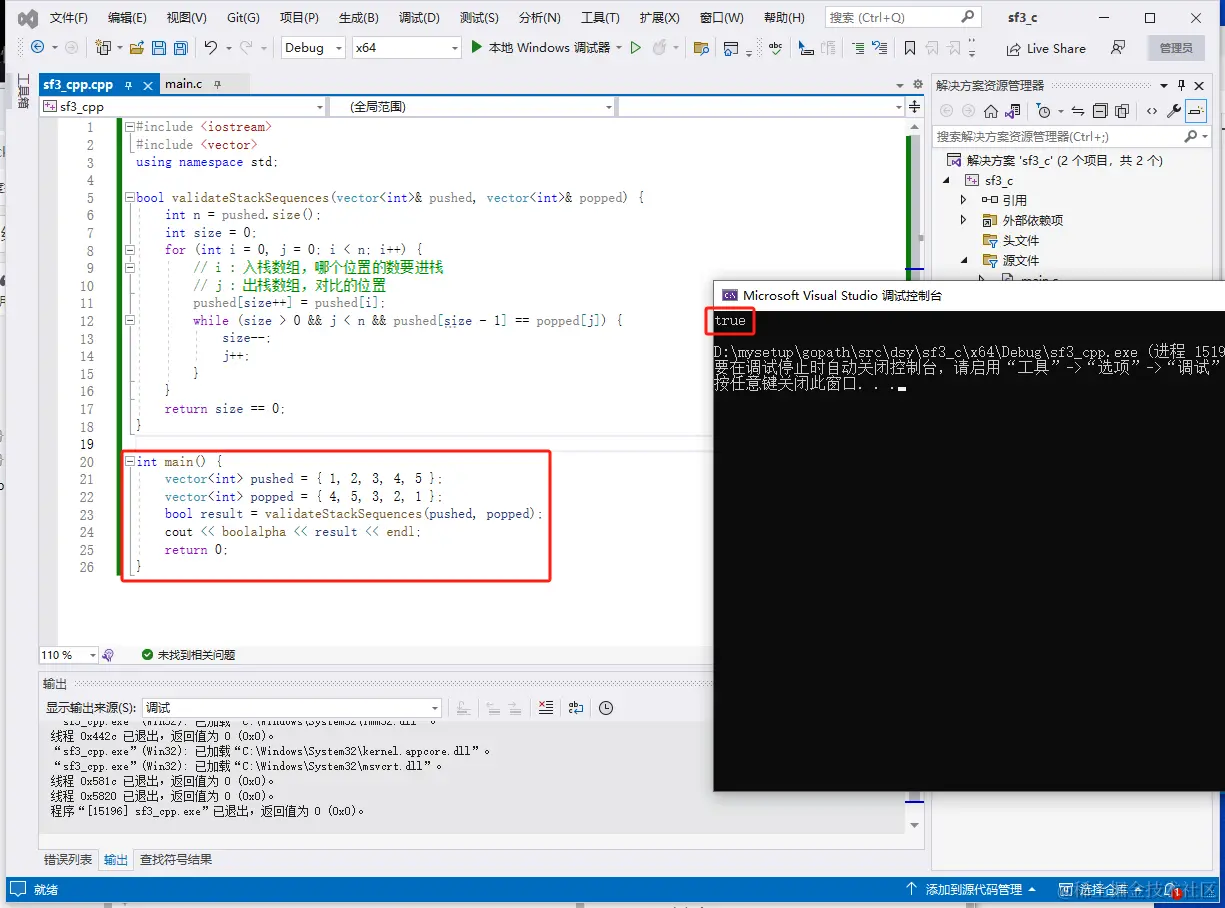Collapse the while loop fold
This screenshot has height=908, width=1225.
tap(130, 321)
